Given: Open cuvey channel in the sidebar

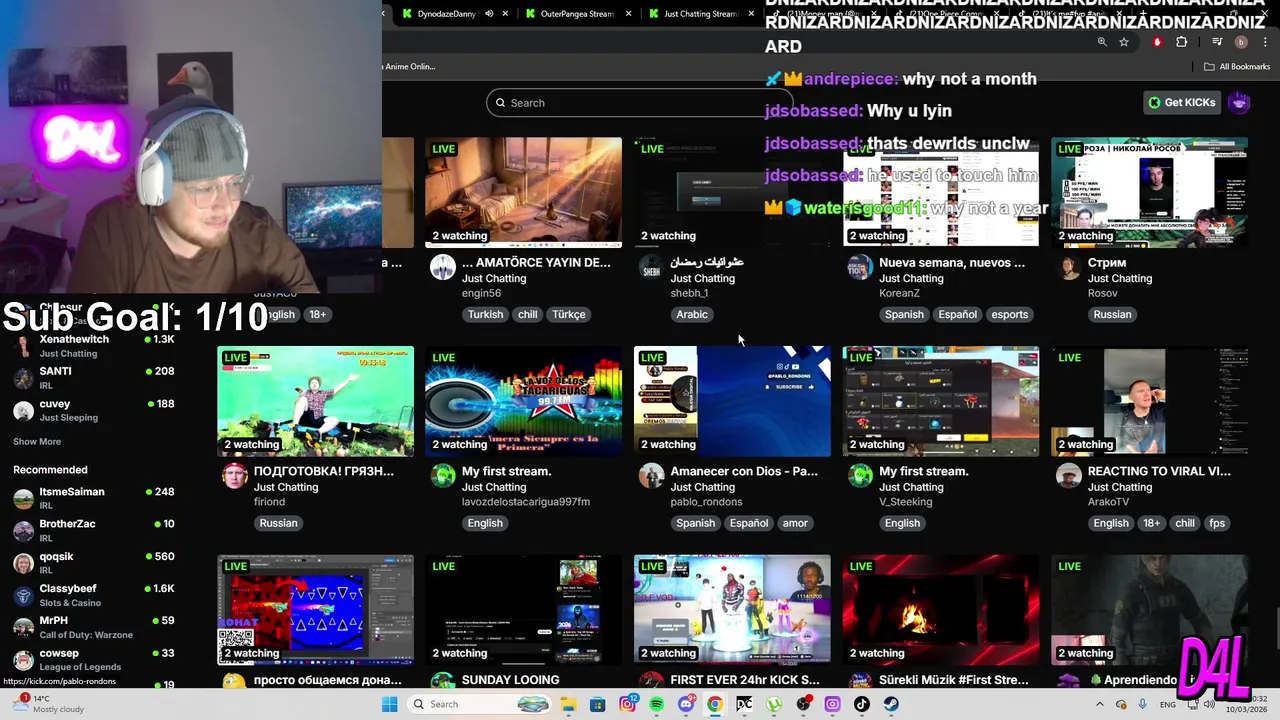Looking at the screenshot, I should (x=94, y=410).
